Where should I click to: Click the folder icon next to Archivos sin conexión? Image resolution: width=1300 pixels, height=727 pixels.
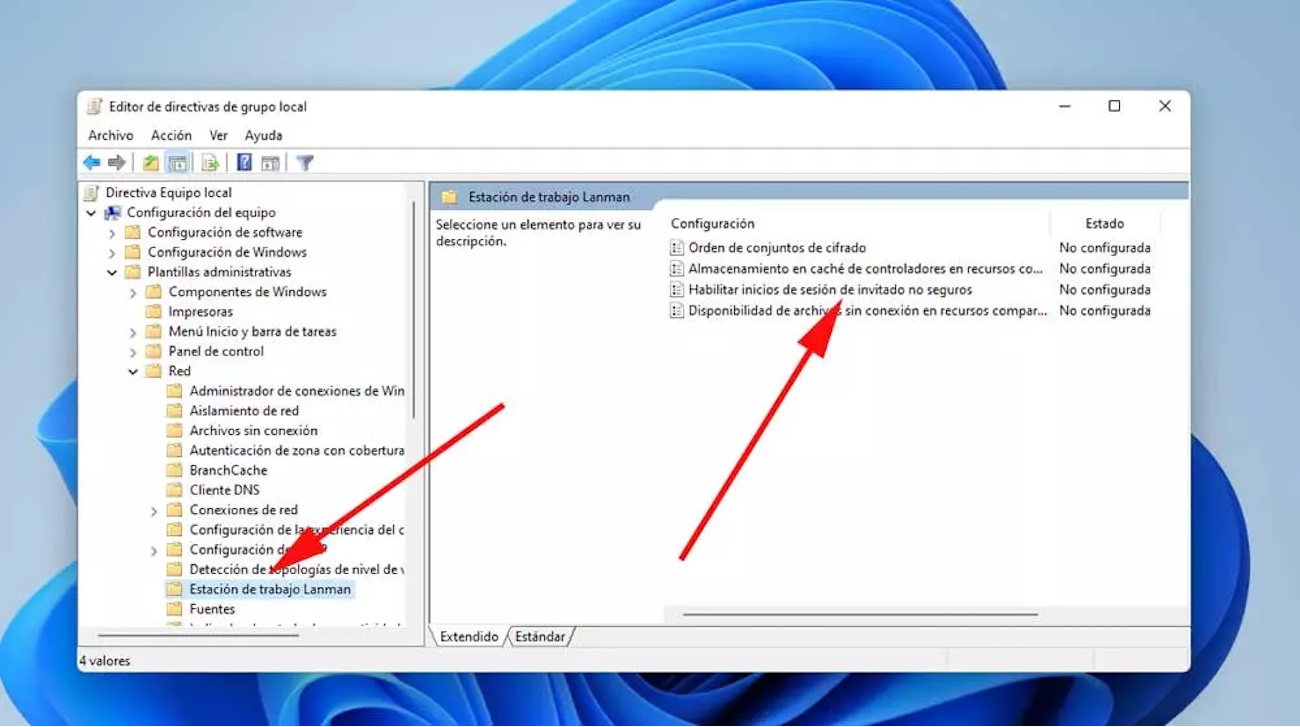point(174,431)
